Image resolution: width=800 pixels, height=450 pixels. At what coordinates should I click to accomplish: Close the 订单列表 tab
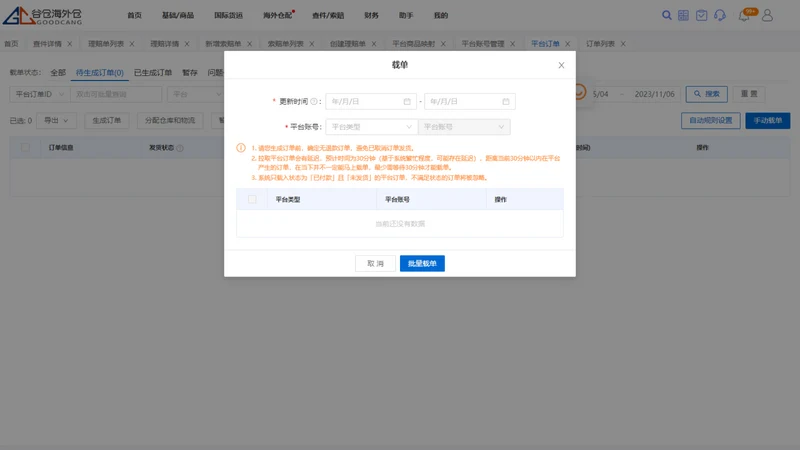pyautogui.click(x=623, y=44)
